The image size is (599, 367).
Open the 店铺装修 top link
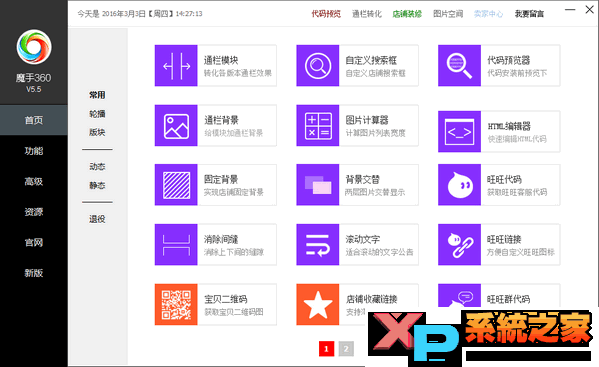point(407,14)
